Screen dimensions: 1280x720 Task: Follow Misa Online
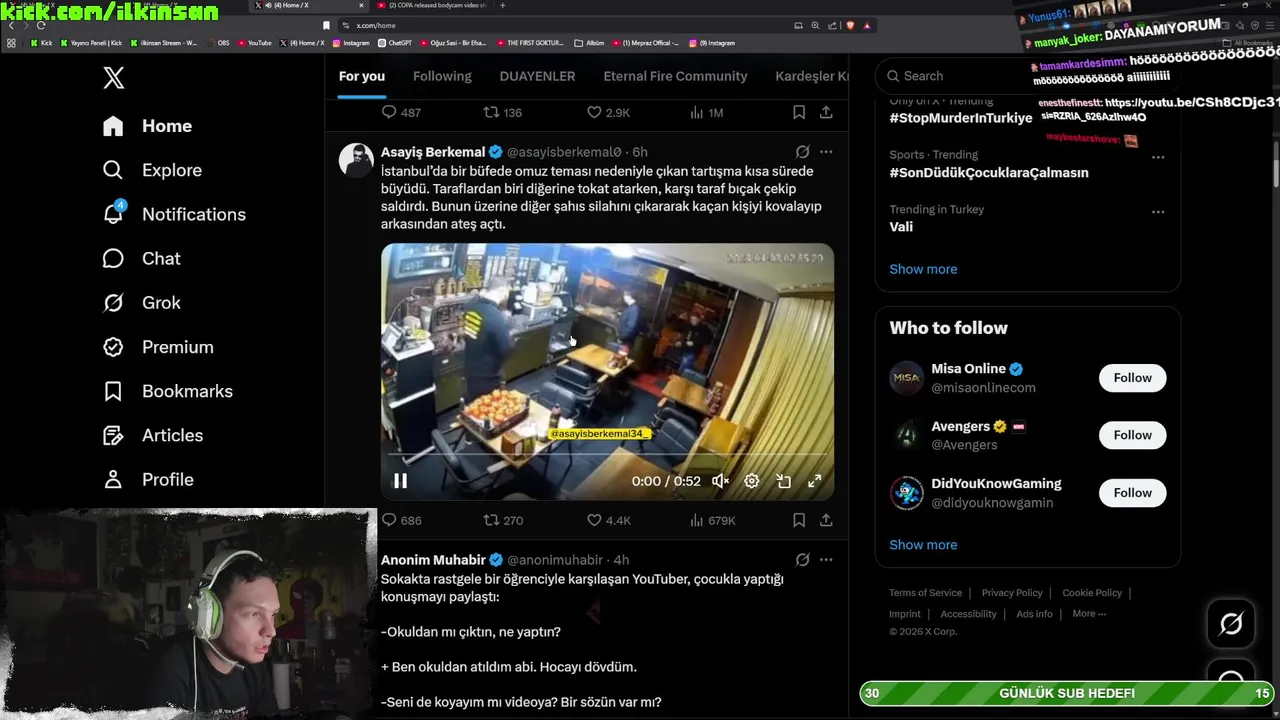[x=1133, y=378]
